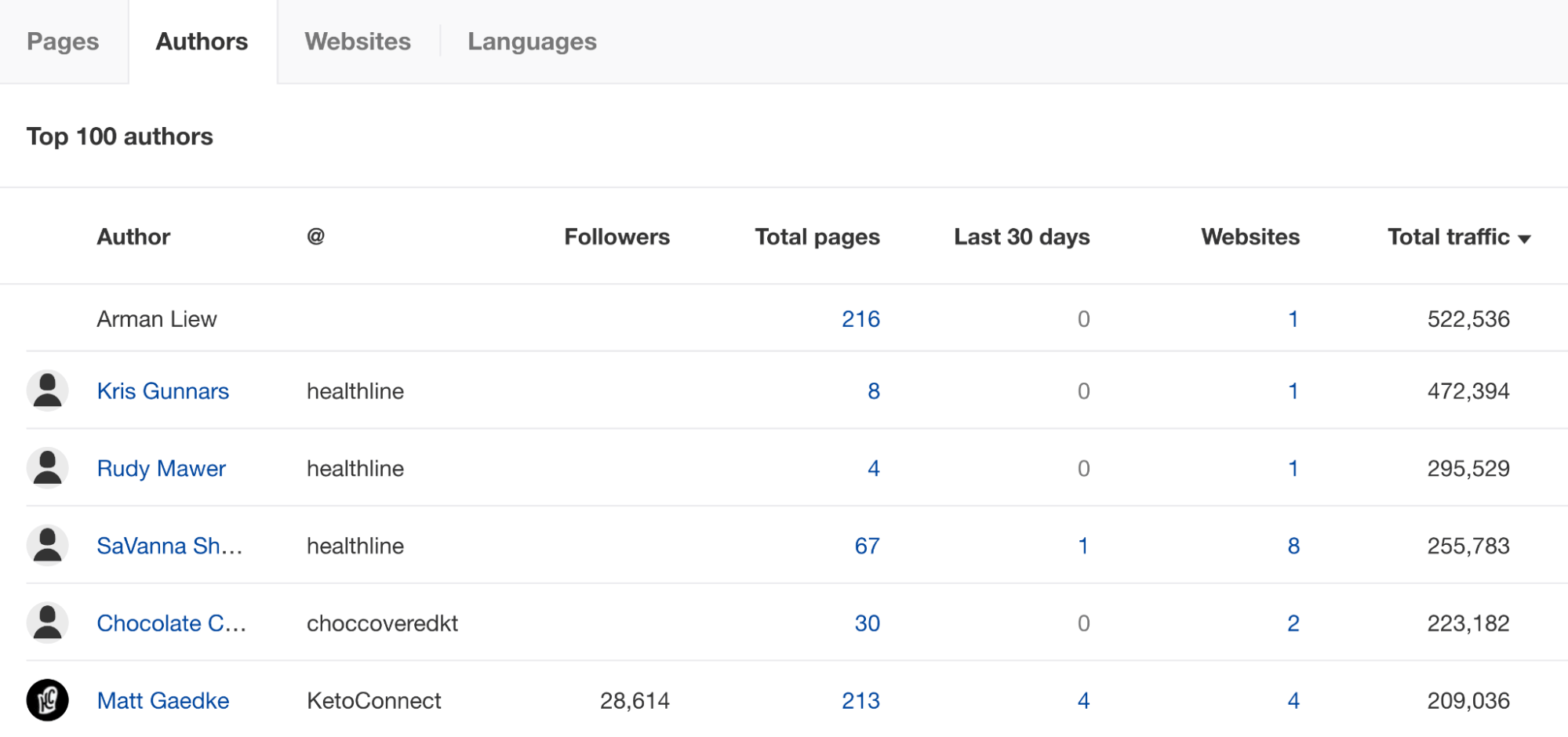
Task: Click Arman Liew's 216 total pages
Action: 863,318
